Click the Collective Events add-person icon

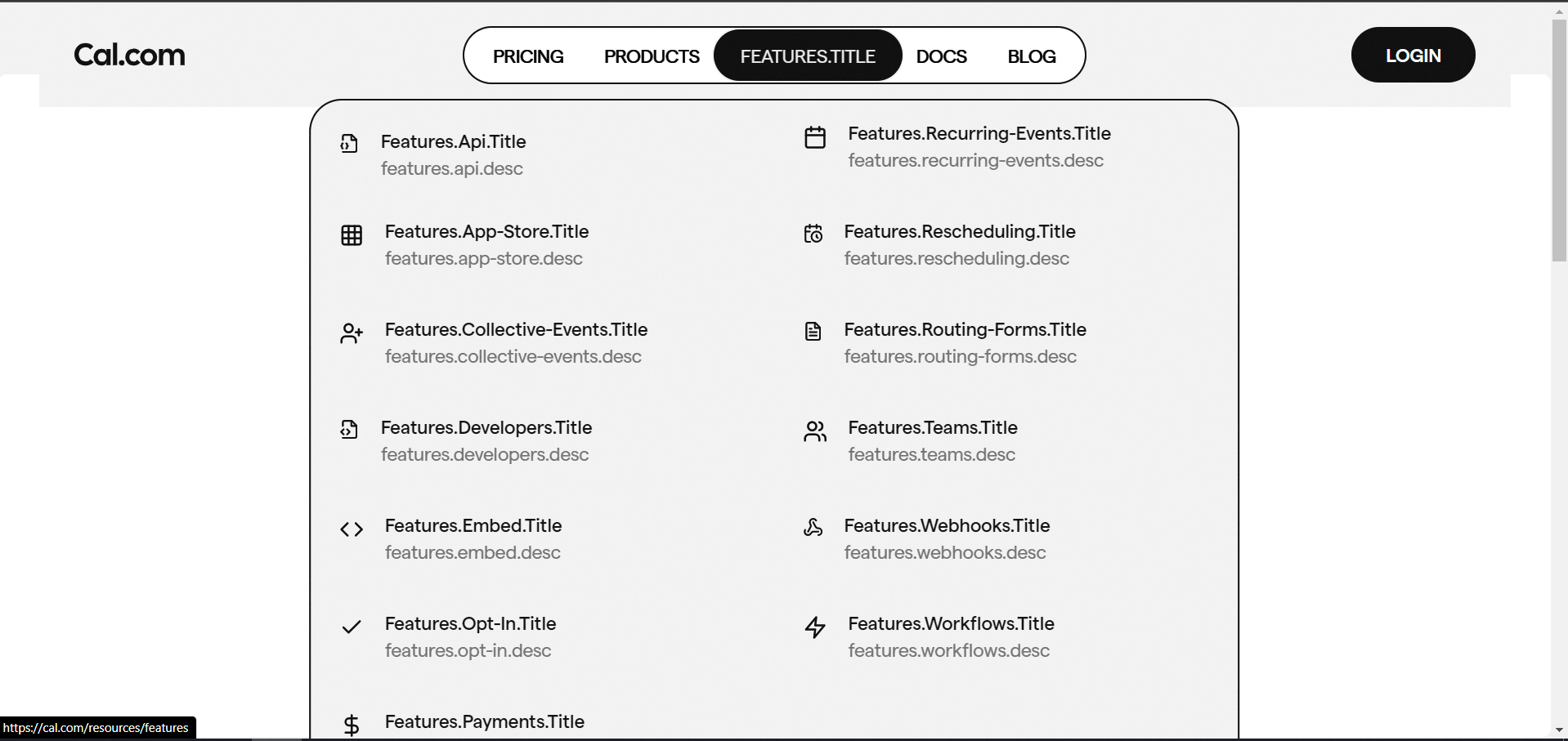pos(351,333)
